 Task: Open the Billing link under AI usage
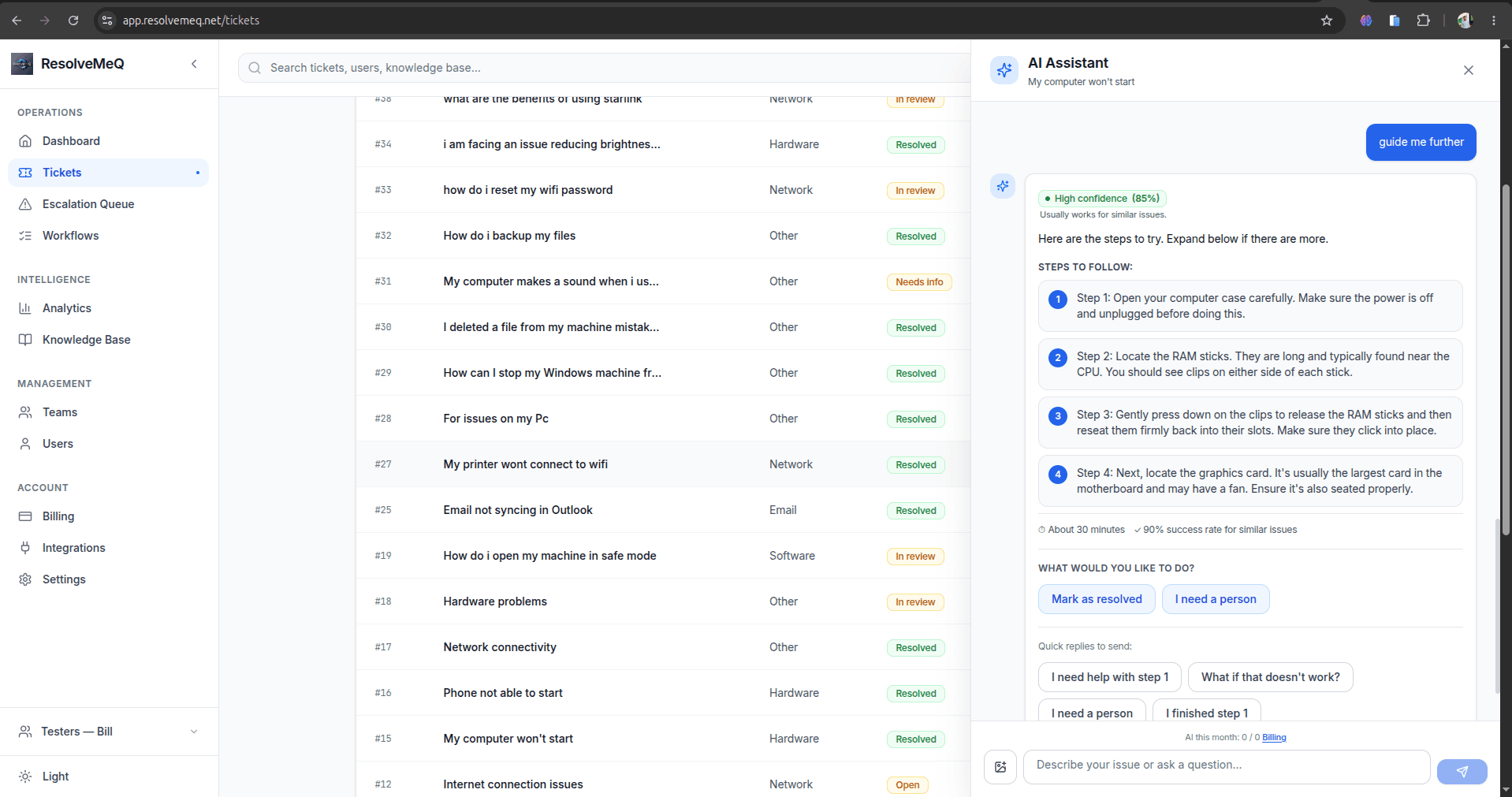(1274, 738)
